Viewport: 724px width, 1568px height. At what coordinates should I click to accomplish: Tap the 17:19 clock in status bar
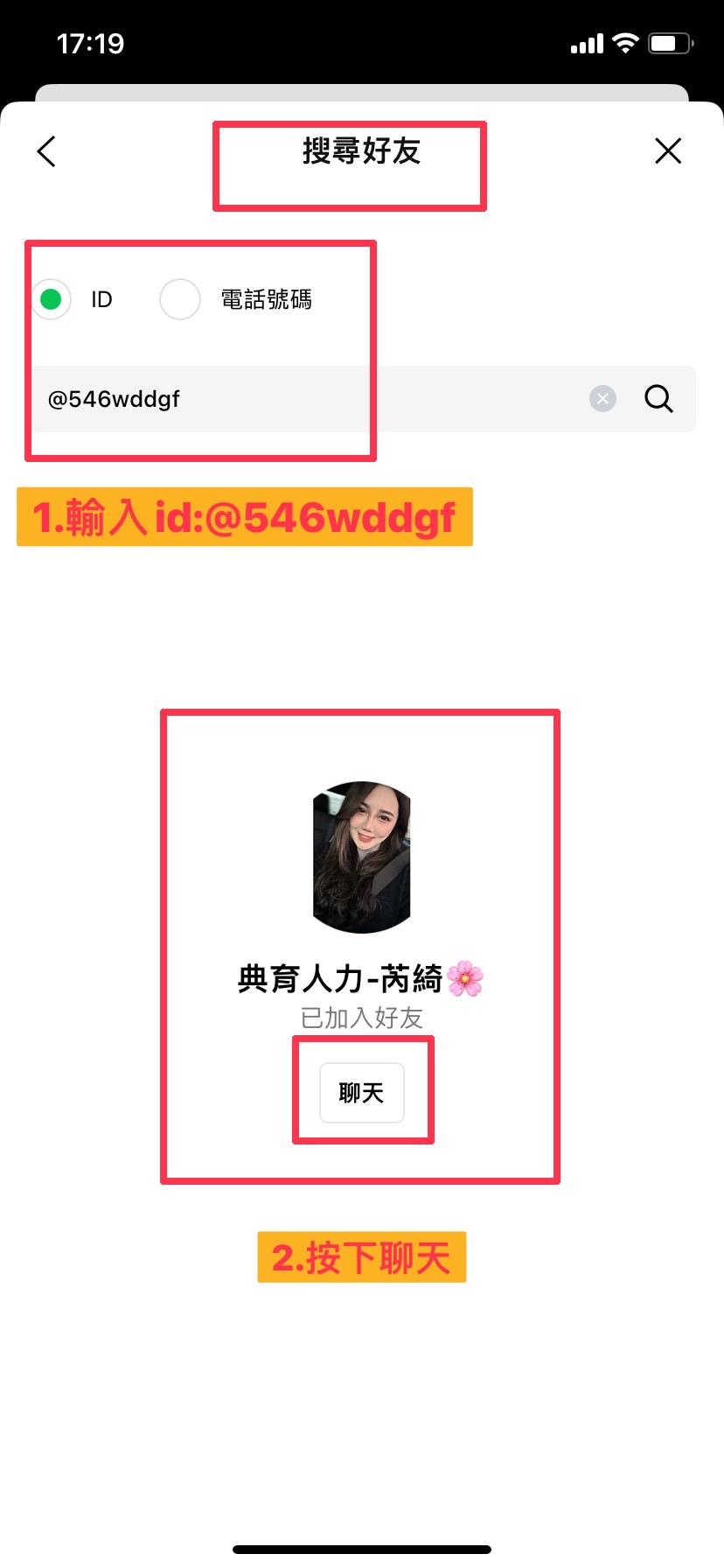pos(90,44)
